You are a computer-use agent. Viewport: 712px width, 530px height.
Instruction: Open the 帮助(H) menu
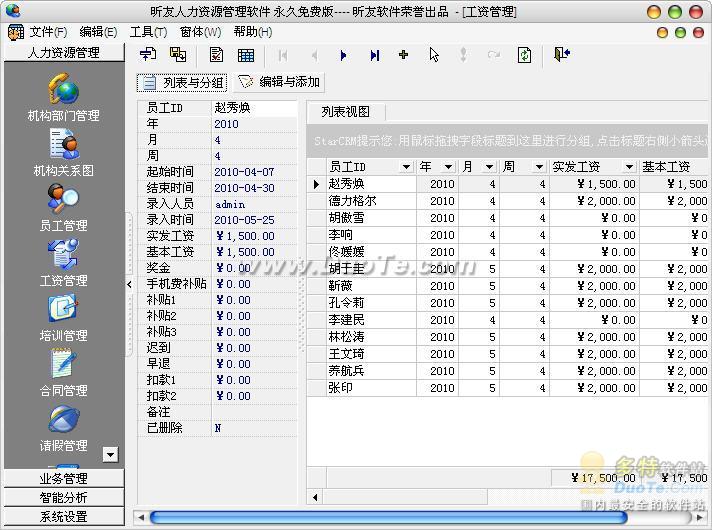[253, 32]
